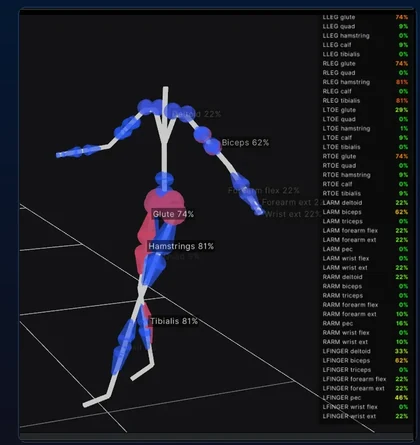Select the LARM forearm ext row
Screen dimensions: 420x445
point(365,240)
